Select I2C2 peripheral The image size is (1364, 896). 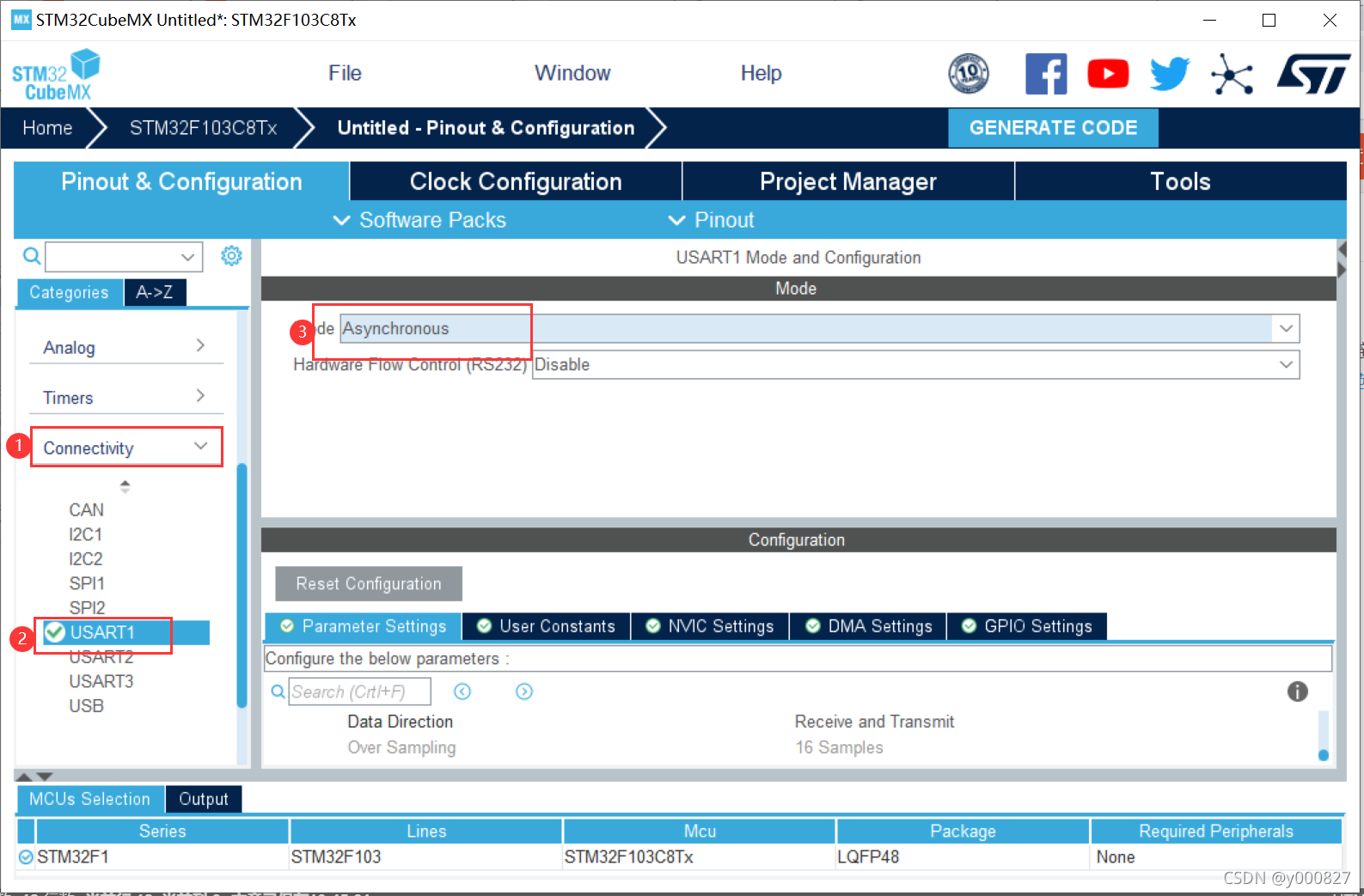click(x=86, y=559)
